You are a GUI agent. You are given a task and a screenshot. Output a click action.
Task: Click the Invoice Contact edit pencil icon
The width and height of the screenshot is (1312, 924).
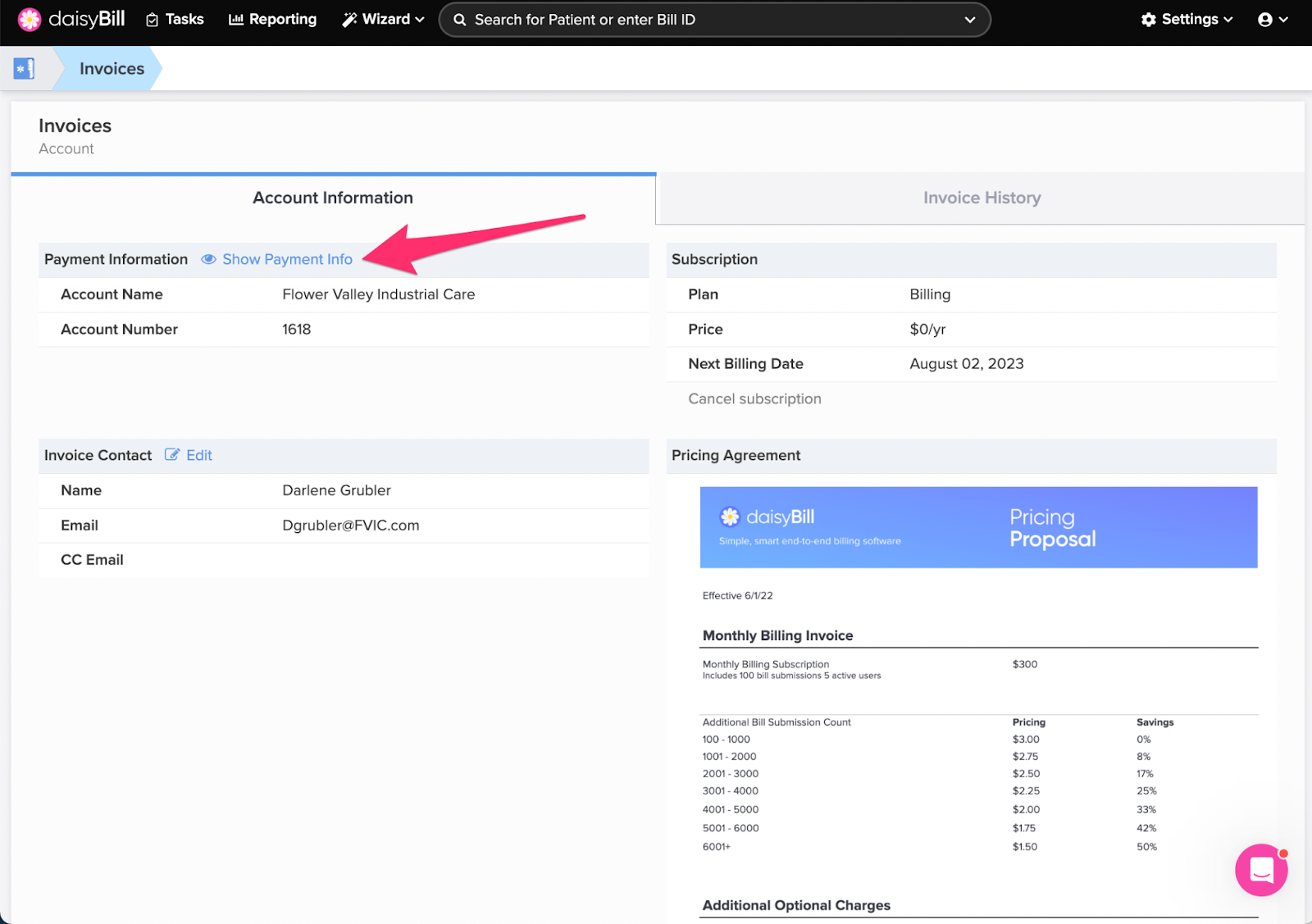point(172,454)
